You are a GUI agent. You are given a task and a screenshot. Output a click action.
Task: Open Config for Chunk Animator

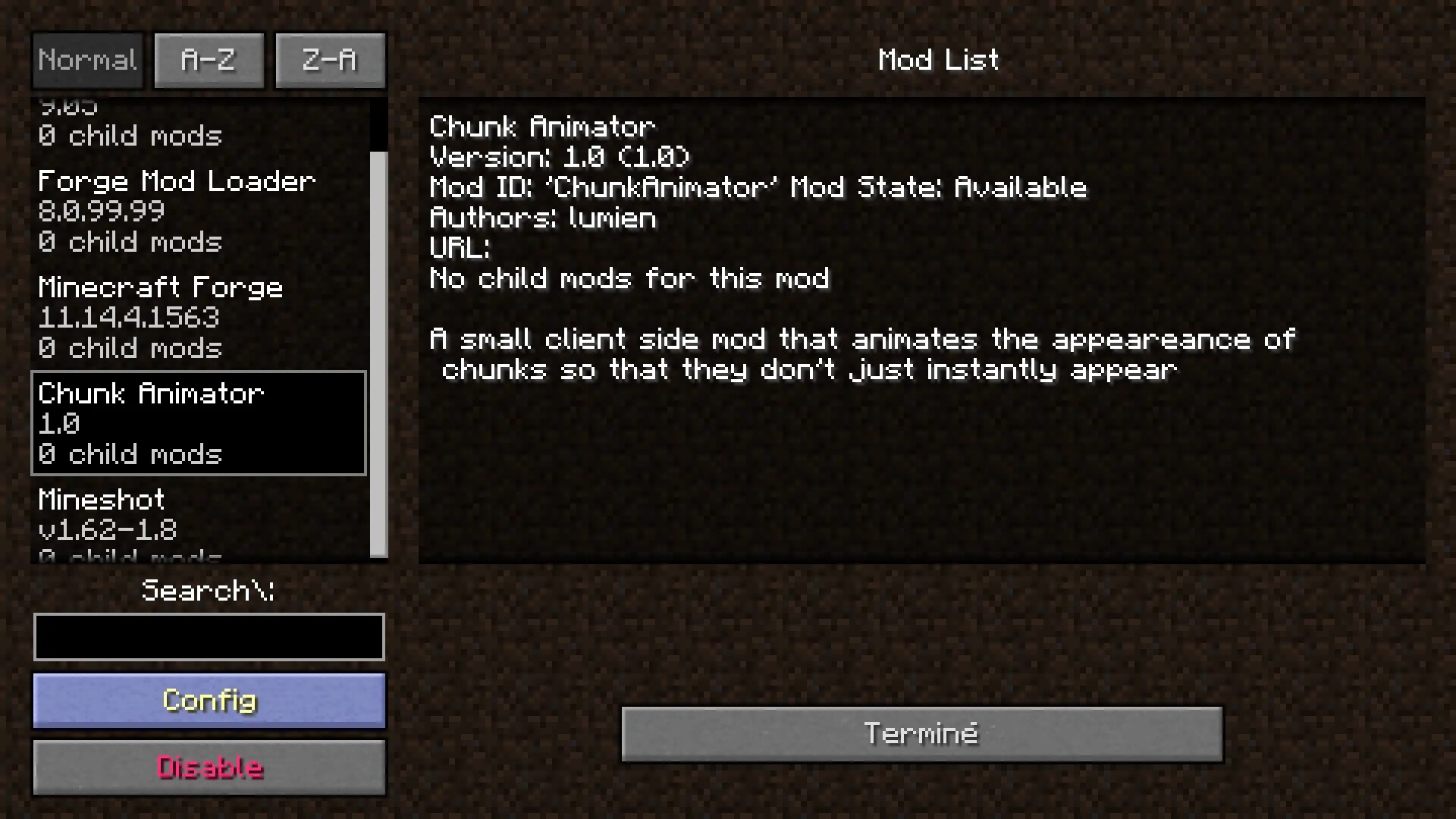[209, 700]
